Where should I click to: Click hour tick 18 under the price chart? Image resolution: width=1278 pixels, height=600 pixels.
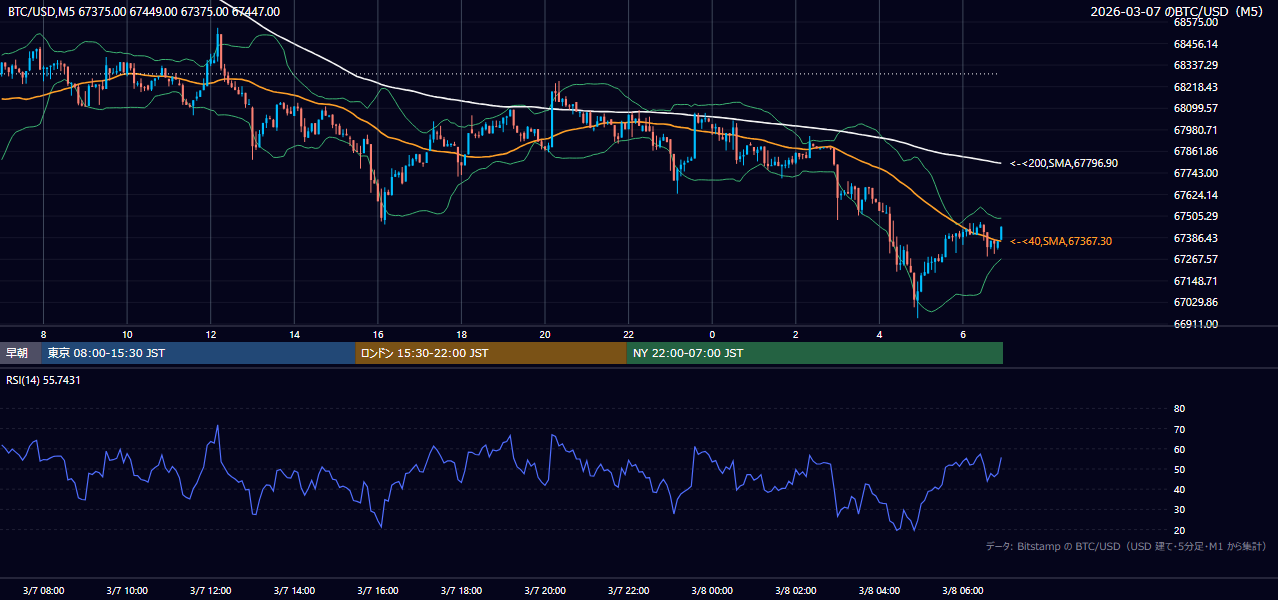pos(461,334)
